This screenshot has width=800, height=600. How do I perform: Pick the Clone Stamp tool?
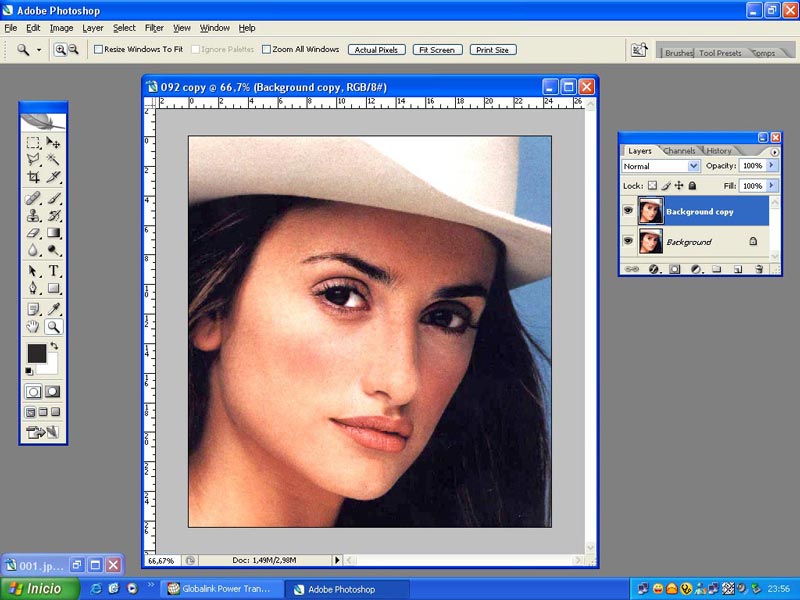pos(33,215)
